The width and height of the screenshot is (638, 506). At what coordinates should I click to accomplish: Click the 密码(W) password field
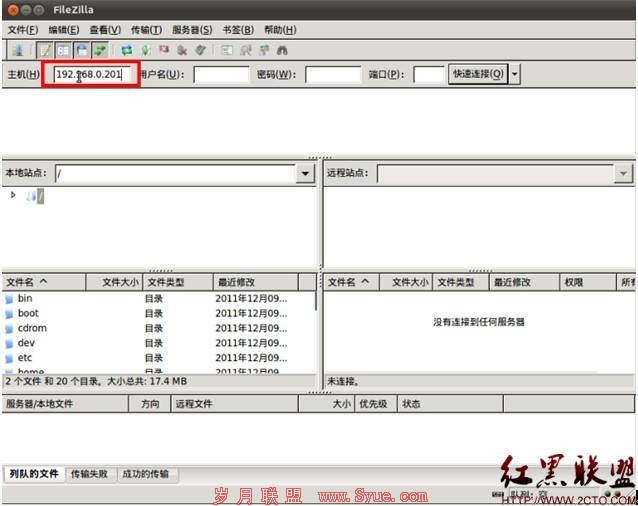333,75
